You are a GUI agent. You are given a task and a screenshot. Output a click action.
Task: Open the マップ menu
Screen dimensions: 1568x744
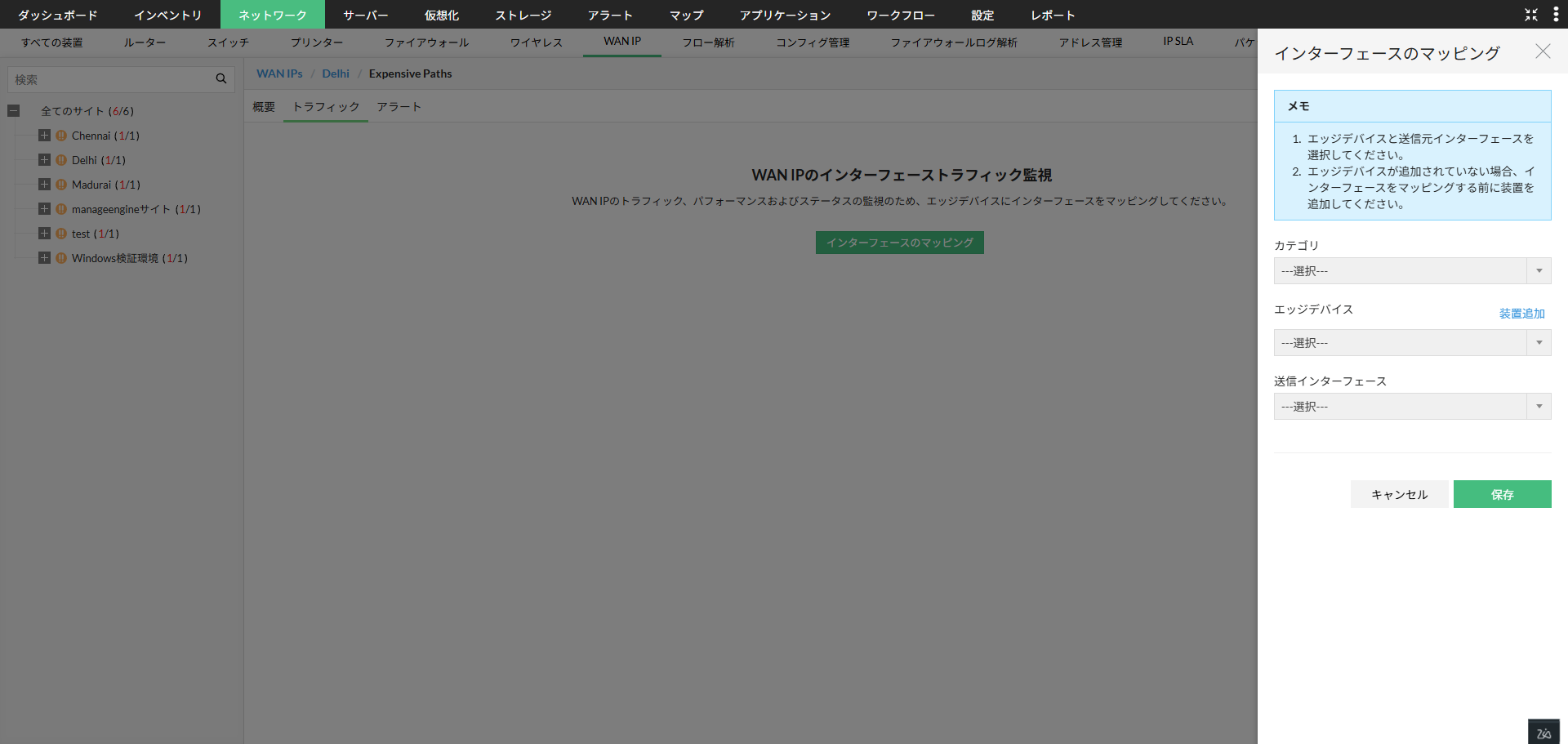click(687, 15)
